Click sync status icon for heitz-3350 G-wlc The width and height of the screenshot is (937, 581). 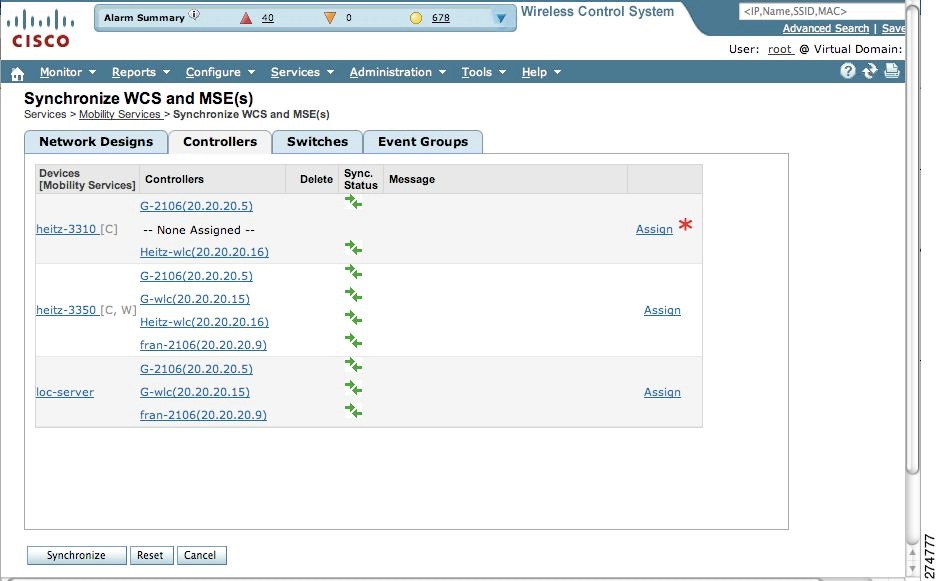tap(353, 296)
